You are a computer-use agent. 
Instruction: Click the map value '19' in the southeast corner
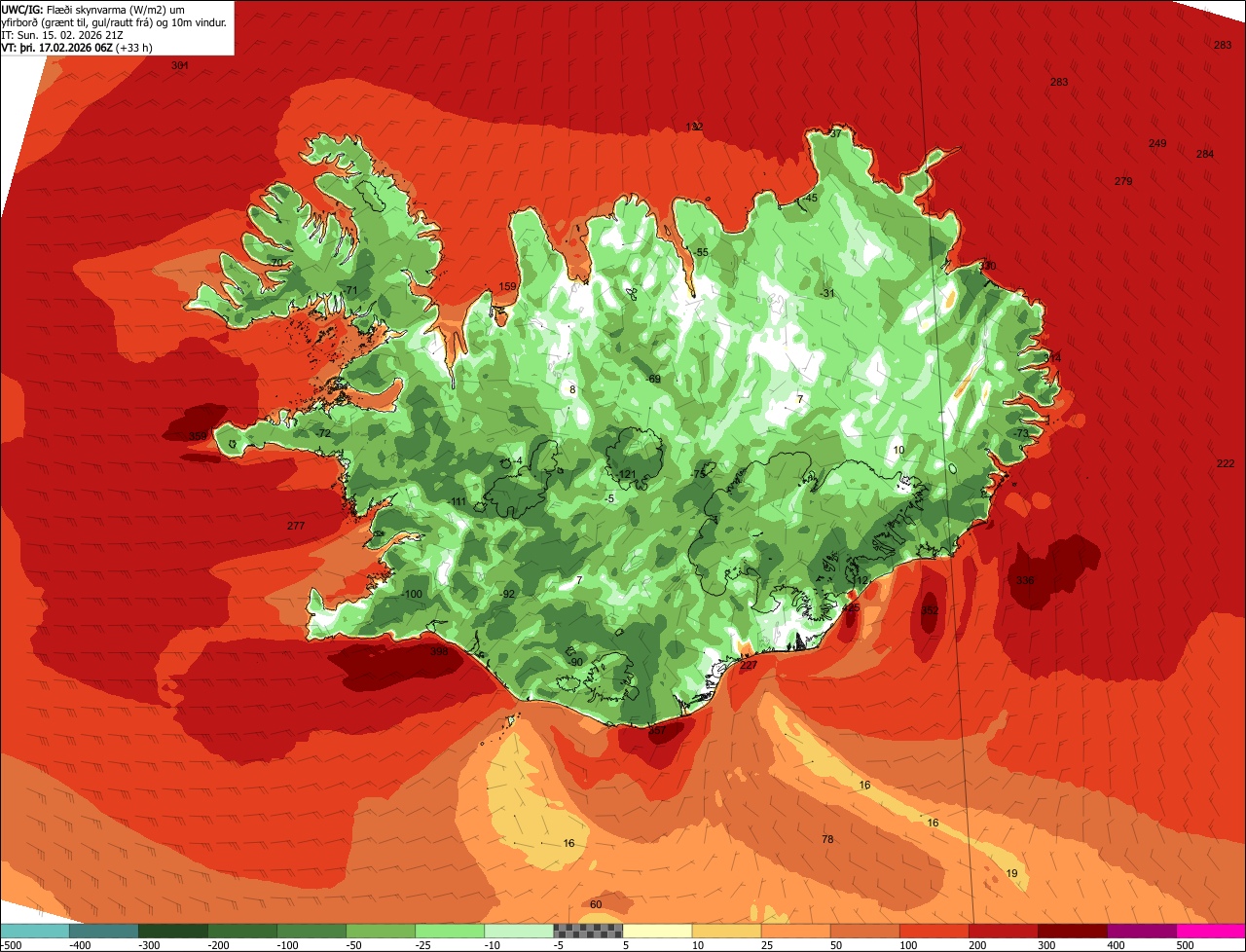[1011, 873]
